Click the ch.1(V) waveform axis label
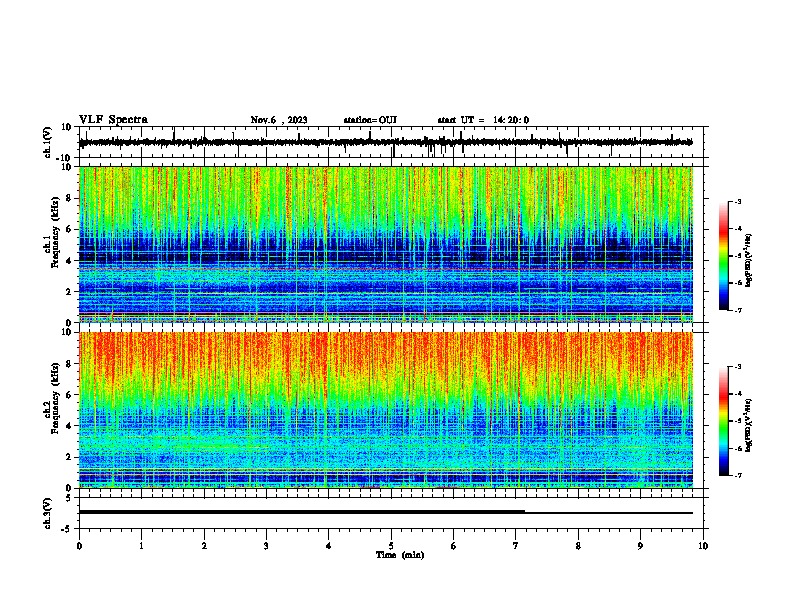 click(48, 142)
